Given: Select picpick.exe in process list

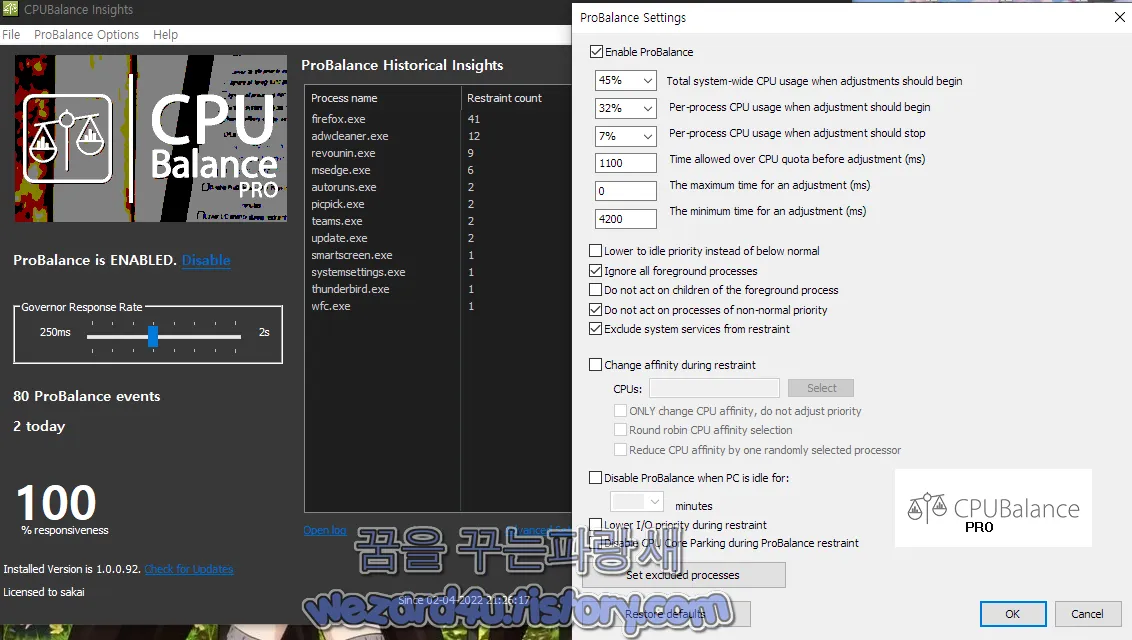Looking at the screenshot, I should pos(438,204).
